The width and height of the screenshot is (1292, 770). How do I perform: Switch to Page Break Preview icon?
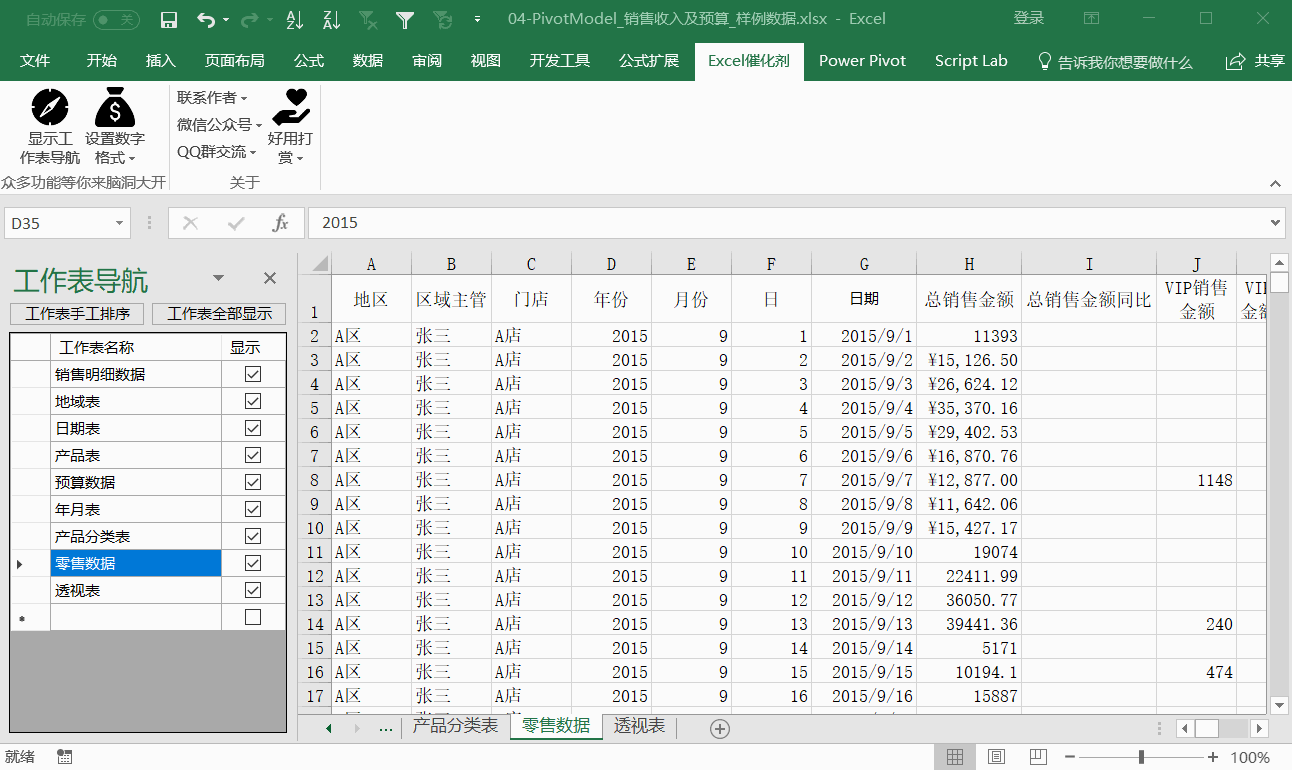(x=1038, y=757)
